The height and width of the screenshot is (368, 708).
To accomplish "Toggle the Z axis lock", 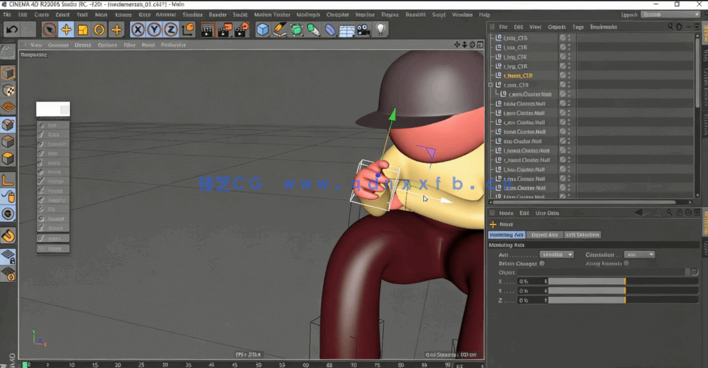I will (x=171, y=30).
